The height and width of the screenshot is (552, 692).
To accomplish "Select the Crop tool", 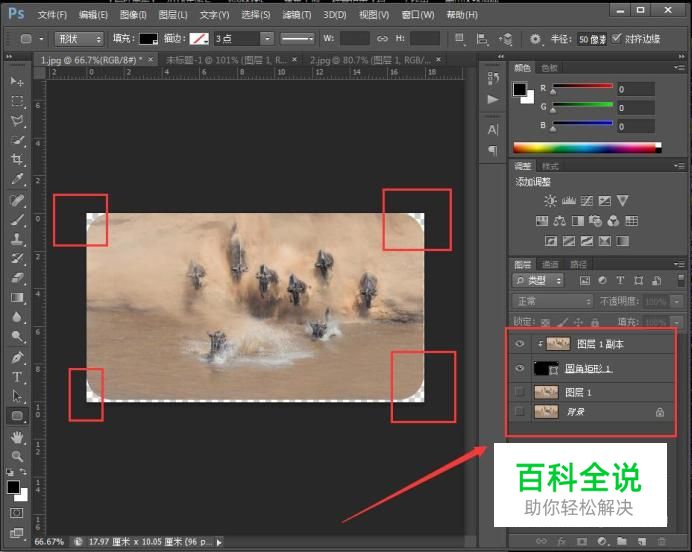I will pos(17,160).
